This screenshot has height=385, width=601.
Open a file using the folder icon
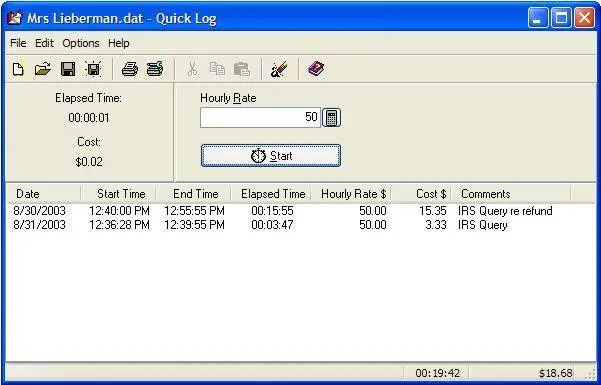pyautogui.click(x=43, y=69)
